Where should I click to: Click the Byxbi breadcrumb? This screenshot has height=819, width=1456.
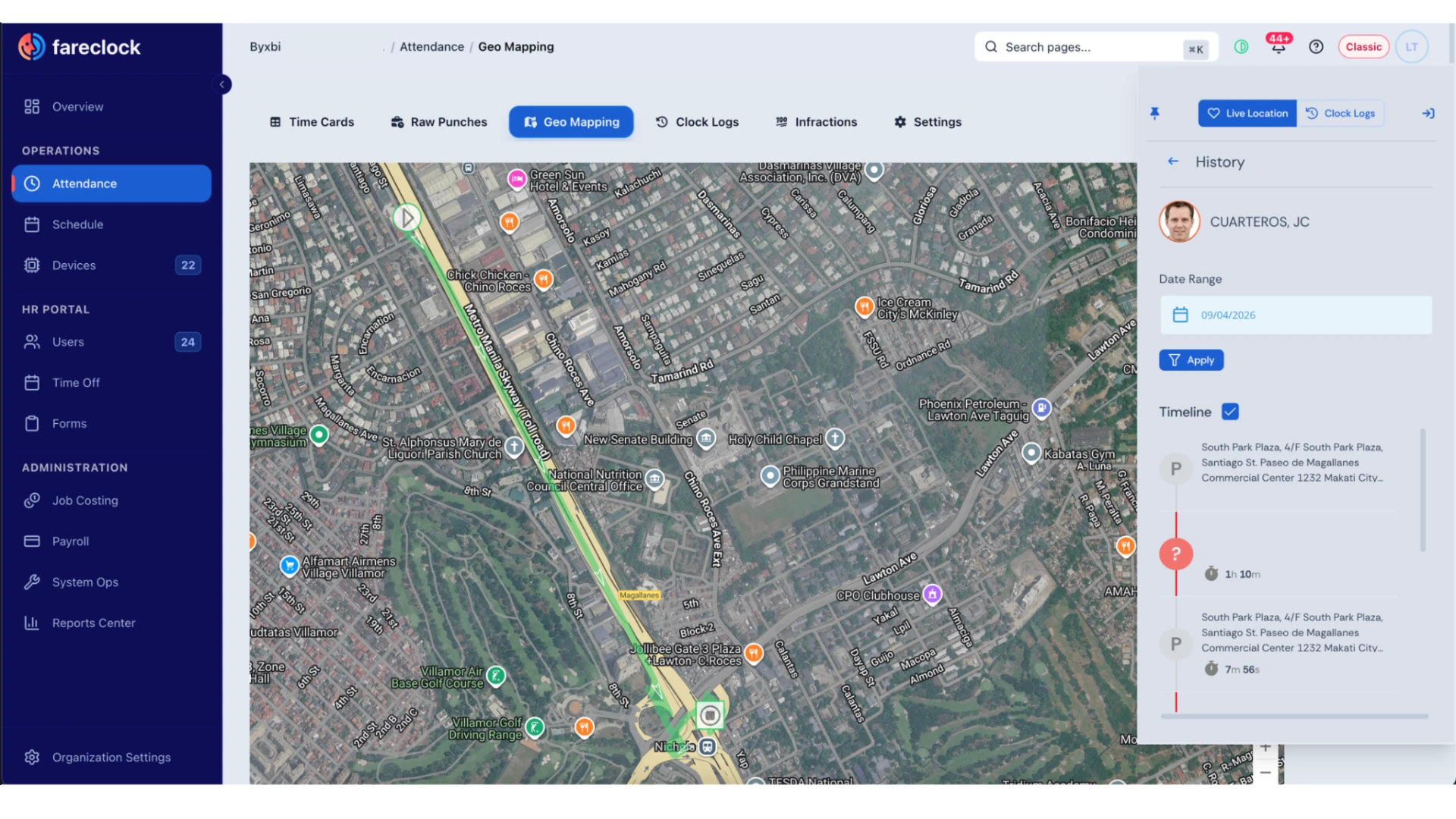(265, 47)
